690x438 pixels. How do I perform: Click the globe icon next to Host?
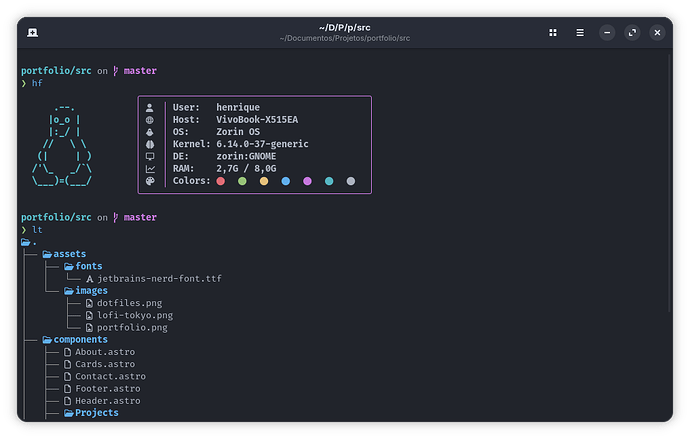[150, 119]
